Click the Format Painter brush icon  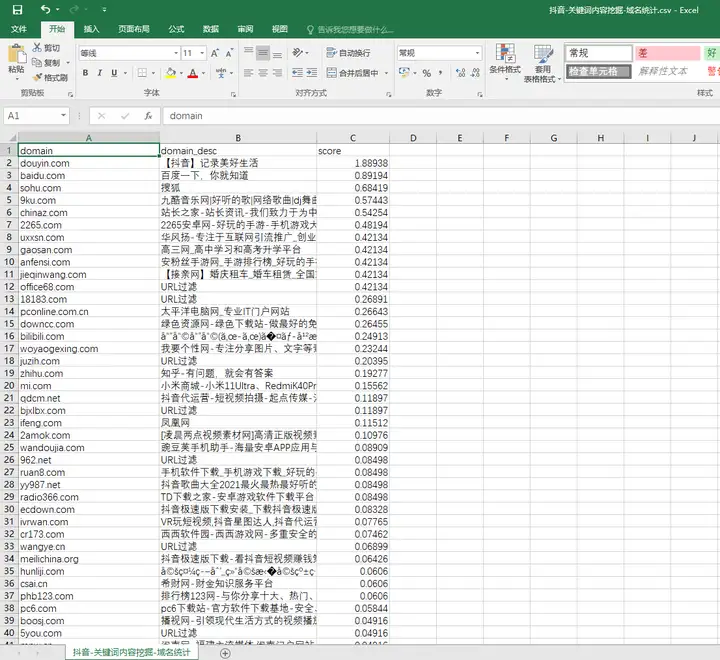(x=37, y=77)
